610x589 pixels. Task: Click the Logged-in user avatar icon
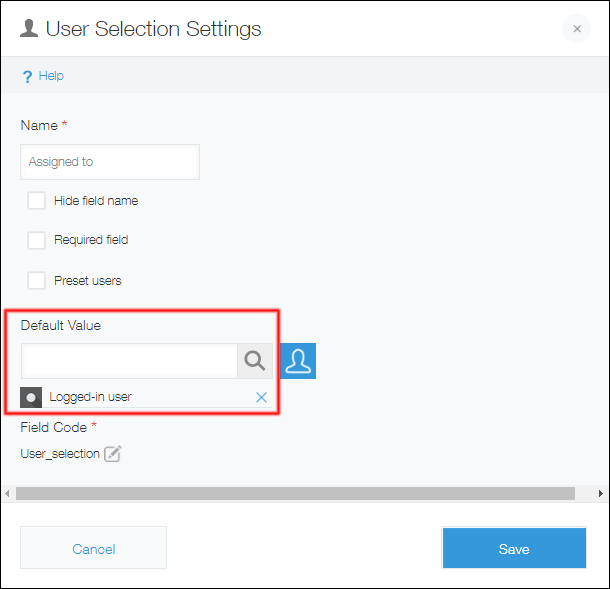31,397
